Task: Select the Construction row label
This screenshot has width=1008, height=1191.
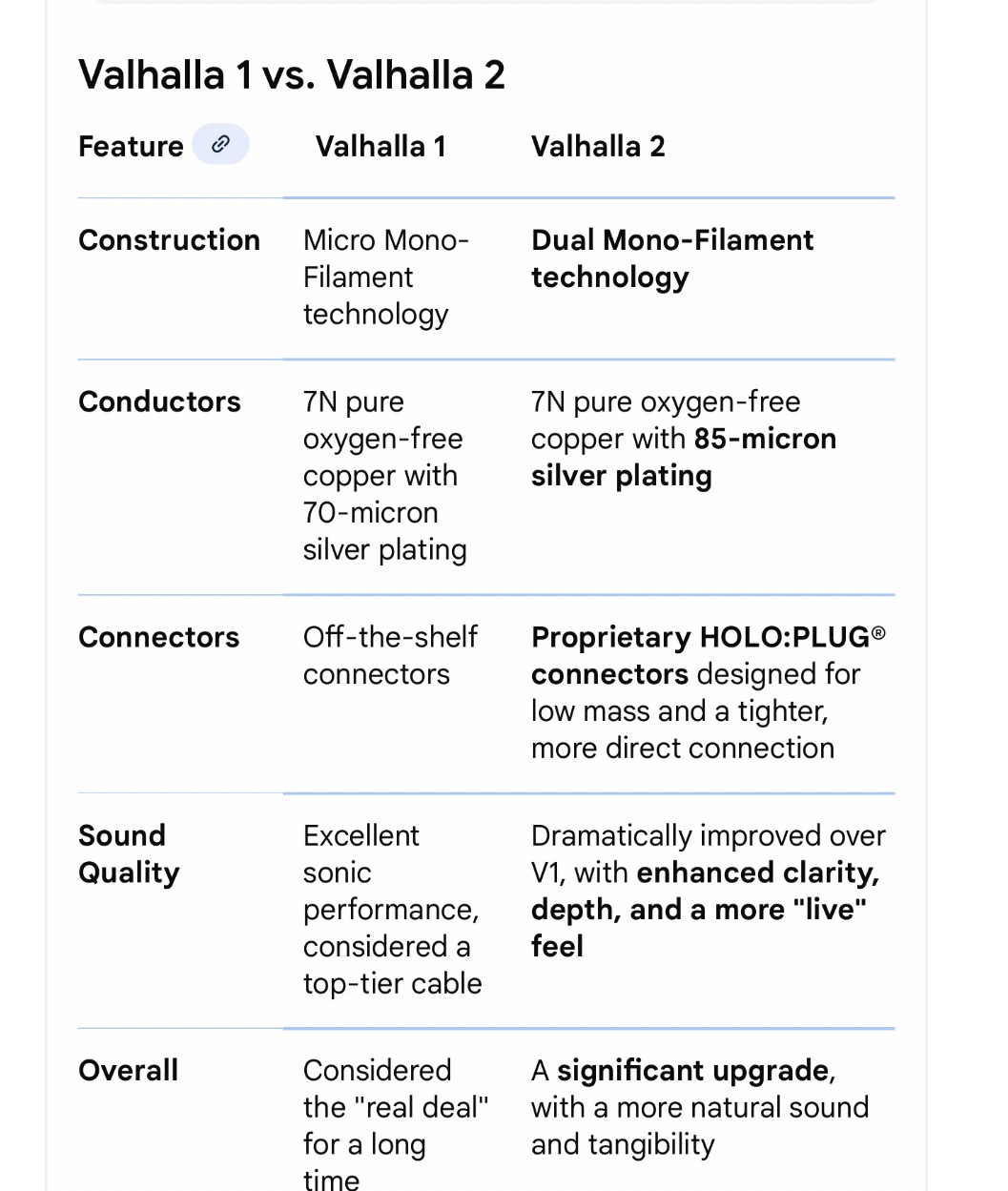Action: [x=169, y=240]
